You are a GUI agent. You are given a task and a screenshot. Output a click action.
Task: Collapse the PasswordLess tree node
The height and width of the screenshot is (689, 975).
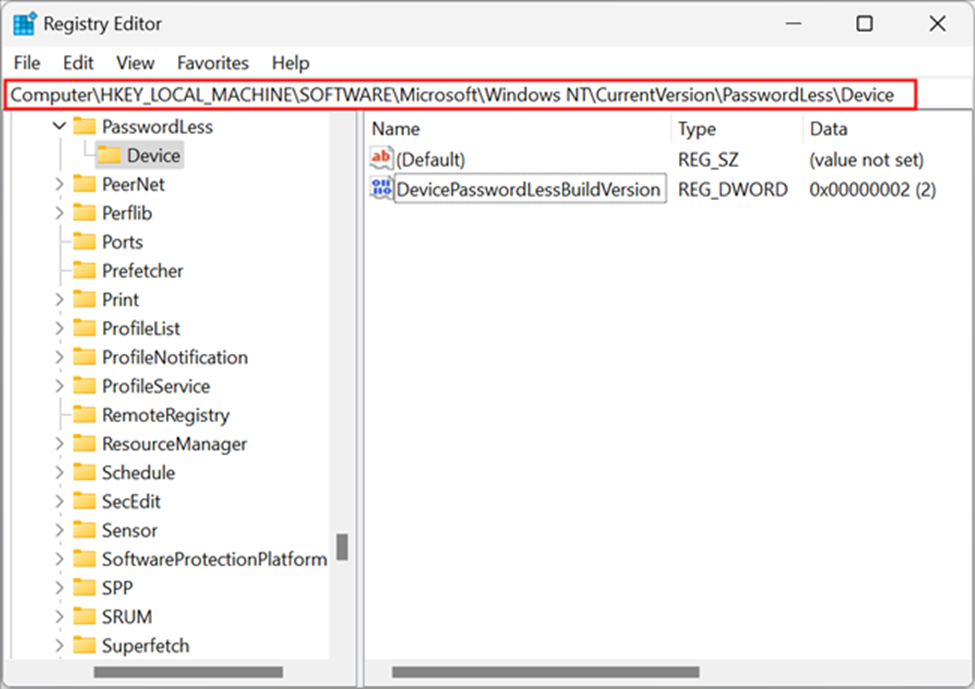coord(59,126)
